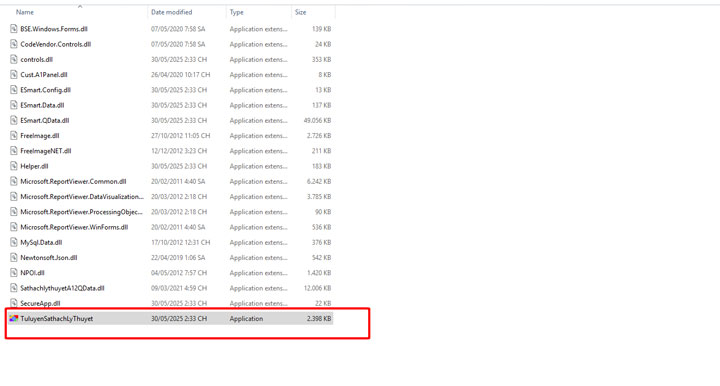Select the file name Microsoft.ReportViewer.Common.dll
Viewport: 720px width, 386px height.
(x=73, y=181)
